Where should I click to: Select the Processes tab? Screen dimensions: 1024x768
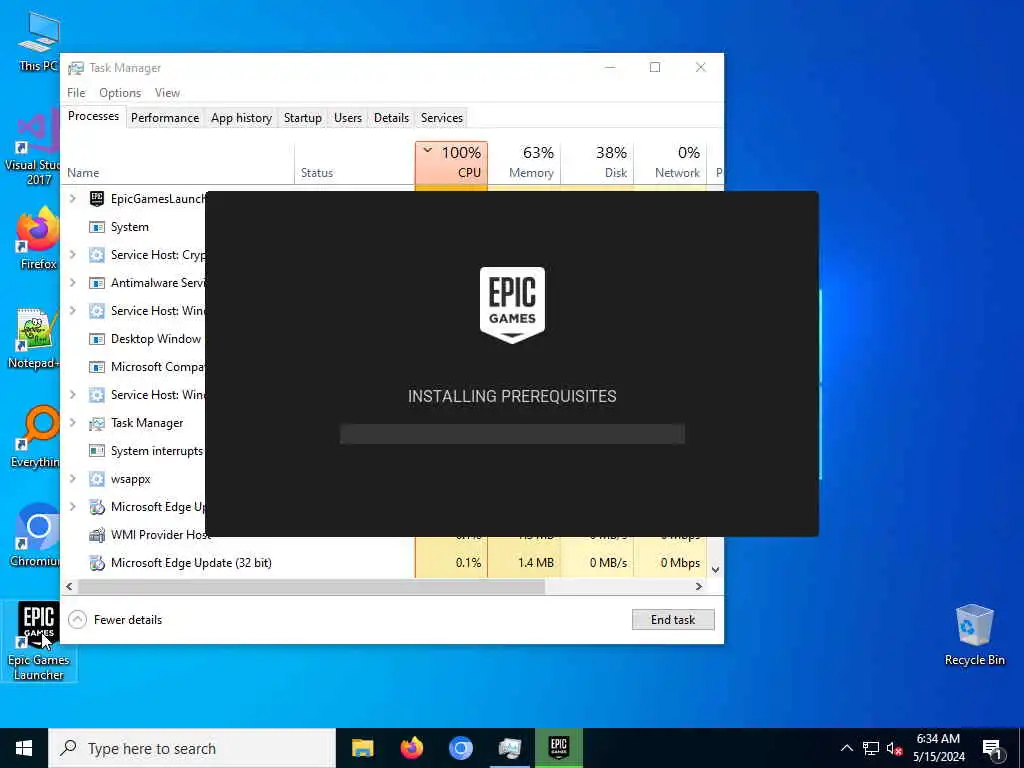[93, 116]
